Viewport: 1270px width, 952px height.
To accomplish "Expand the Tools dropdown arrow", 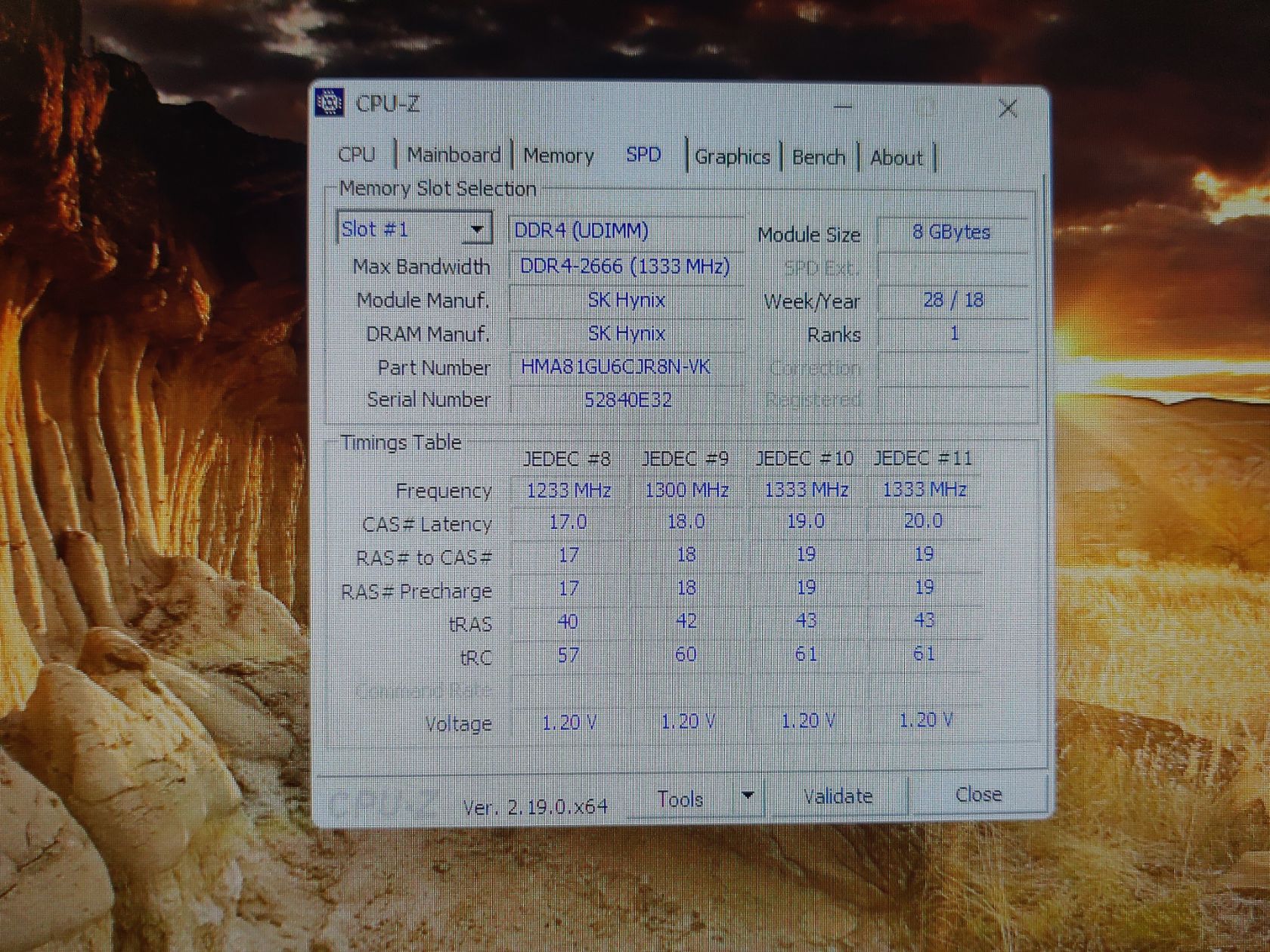I will click(x=748, y=796).
